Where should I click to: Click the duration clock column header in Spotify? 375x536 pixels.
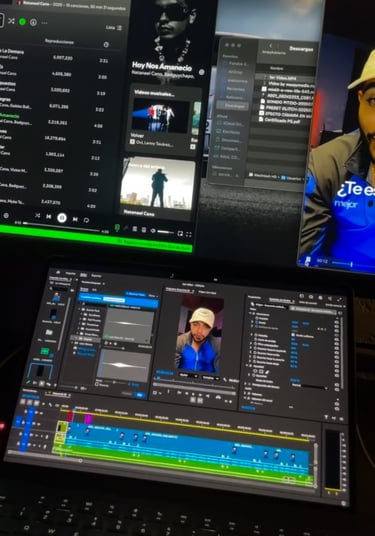[x=106, y=44]
